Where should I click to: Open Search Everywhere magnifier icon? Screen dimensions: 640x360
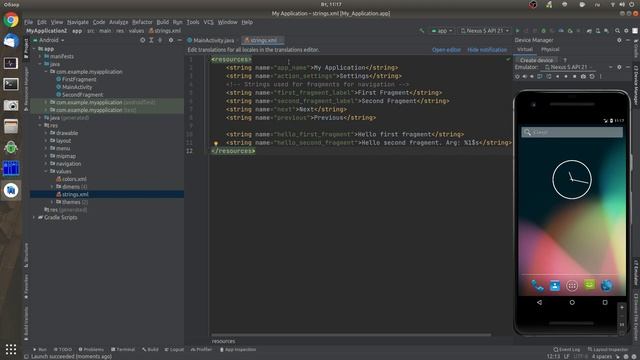pos(617,31)
